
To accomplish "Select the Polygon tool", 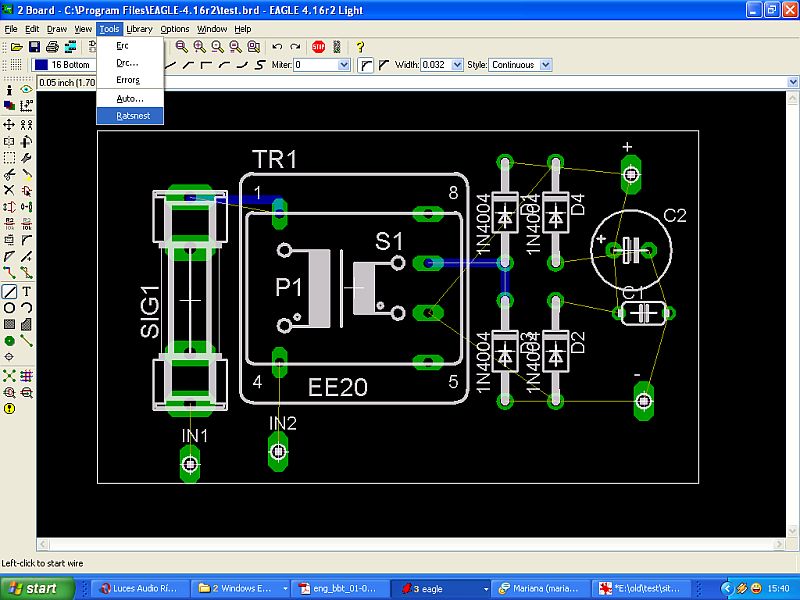I will 27,324.
